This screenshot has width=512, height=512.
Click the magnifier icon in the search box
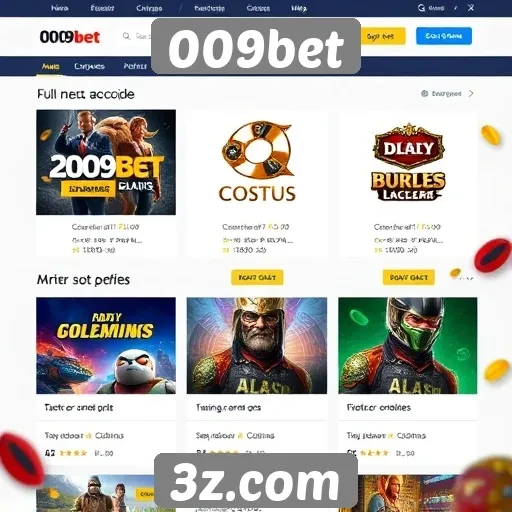[126, 36]
